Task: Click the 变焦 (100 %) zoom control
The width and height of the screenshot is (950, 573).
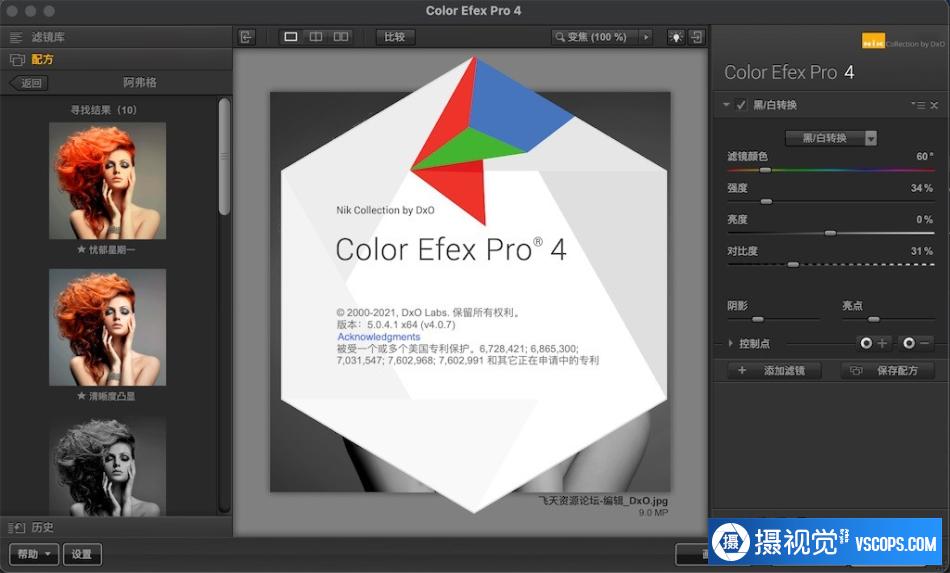Action: point(594,37)
